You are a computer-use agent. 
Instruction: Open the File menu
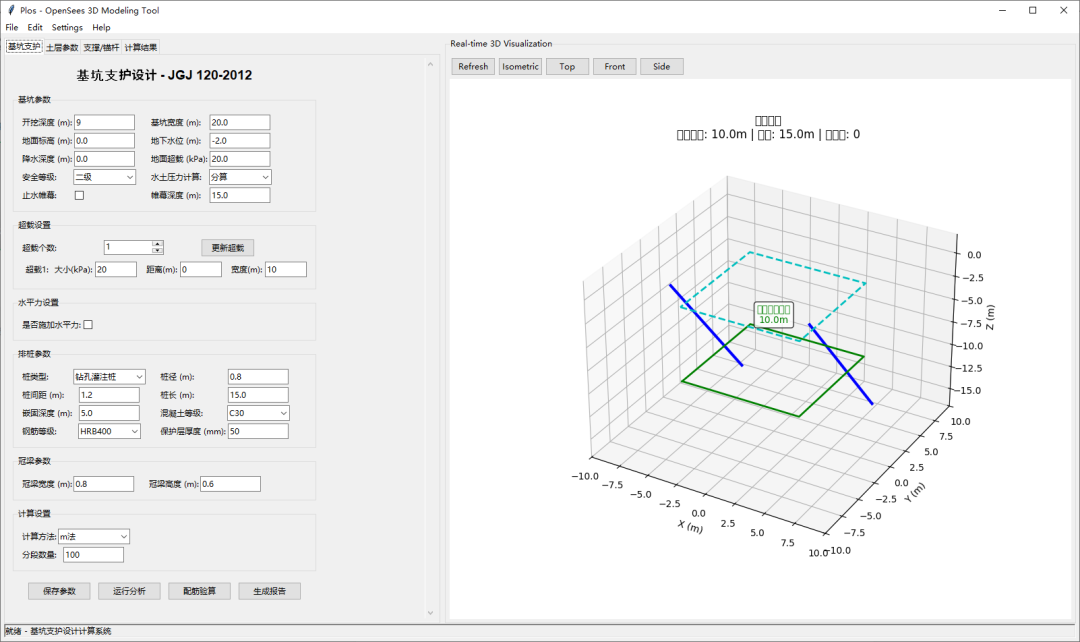12,28
